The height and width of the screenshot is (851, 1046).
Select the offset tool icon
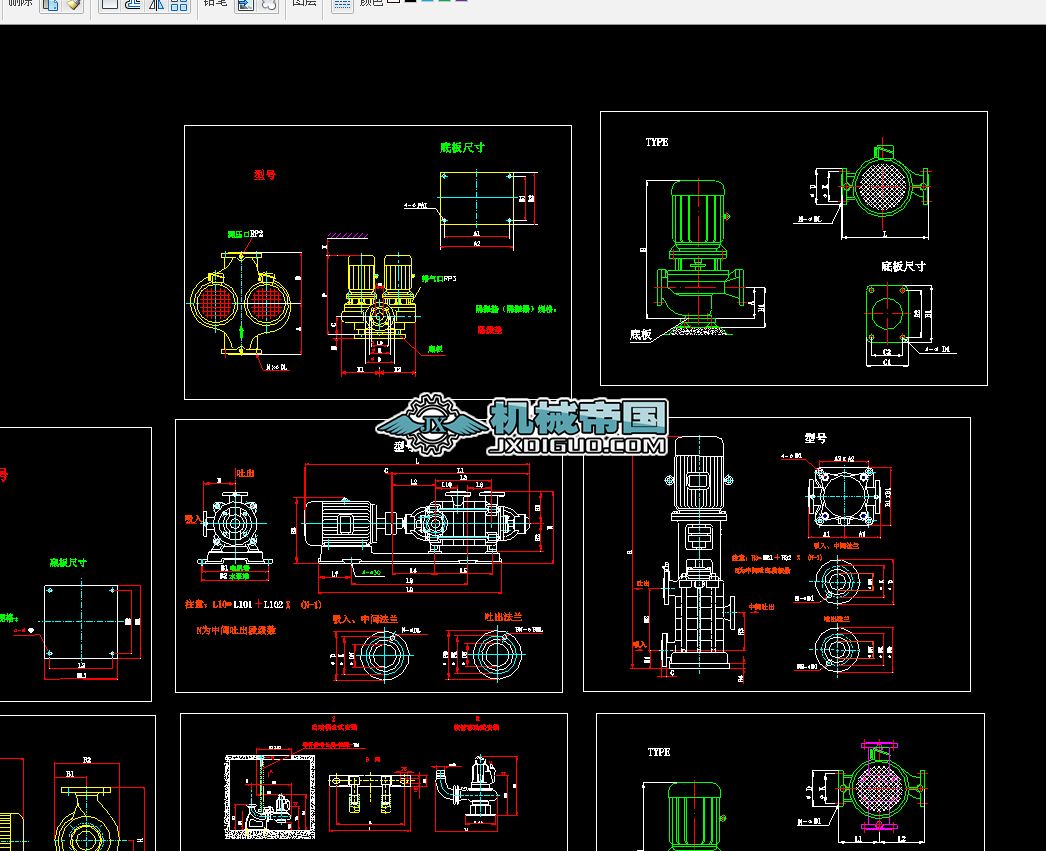[133, 5]
